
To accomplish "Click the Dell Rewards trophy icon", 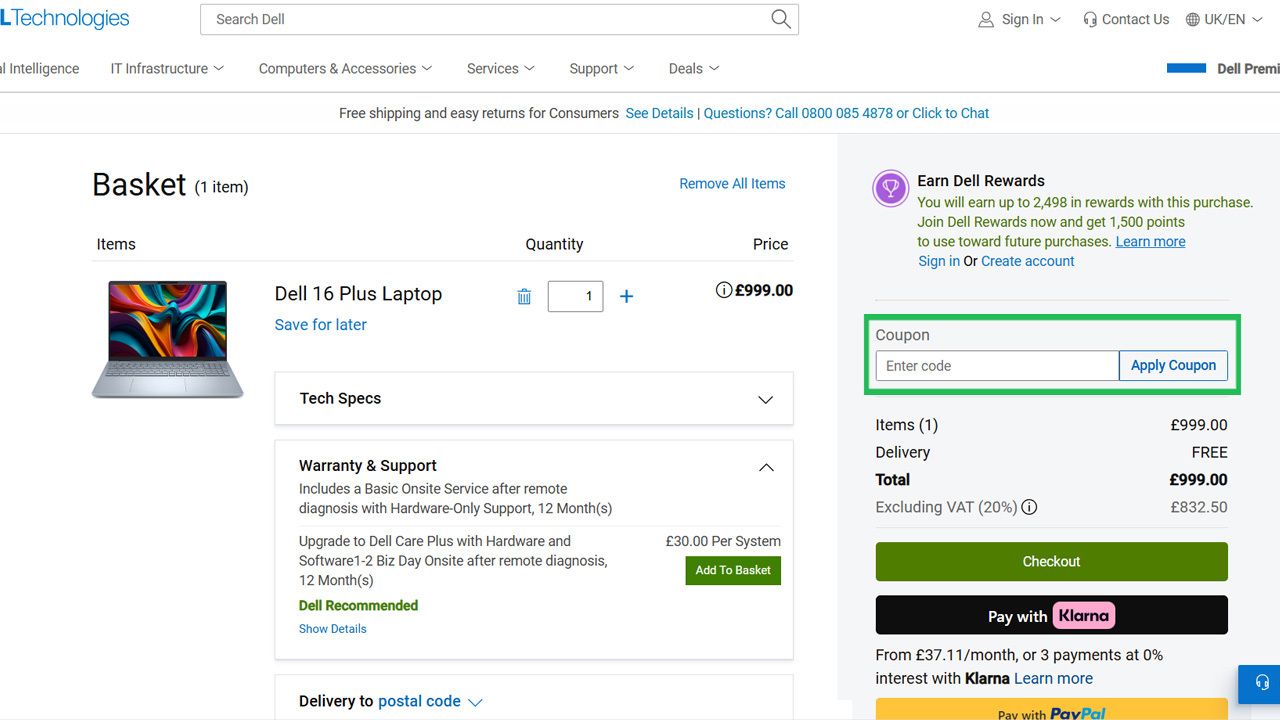I will coord(891,188).
